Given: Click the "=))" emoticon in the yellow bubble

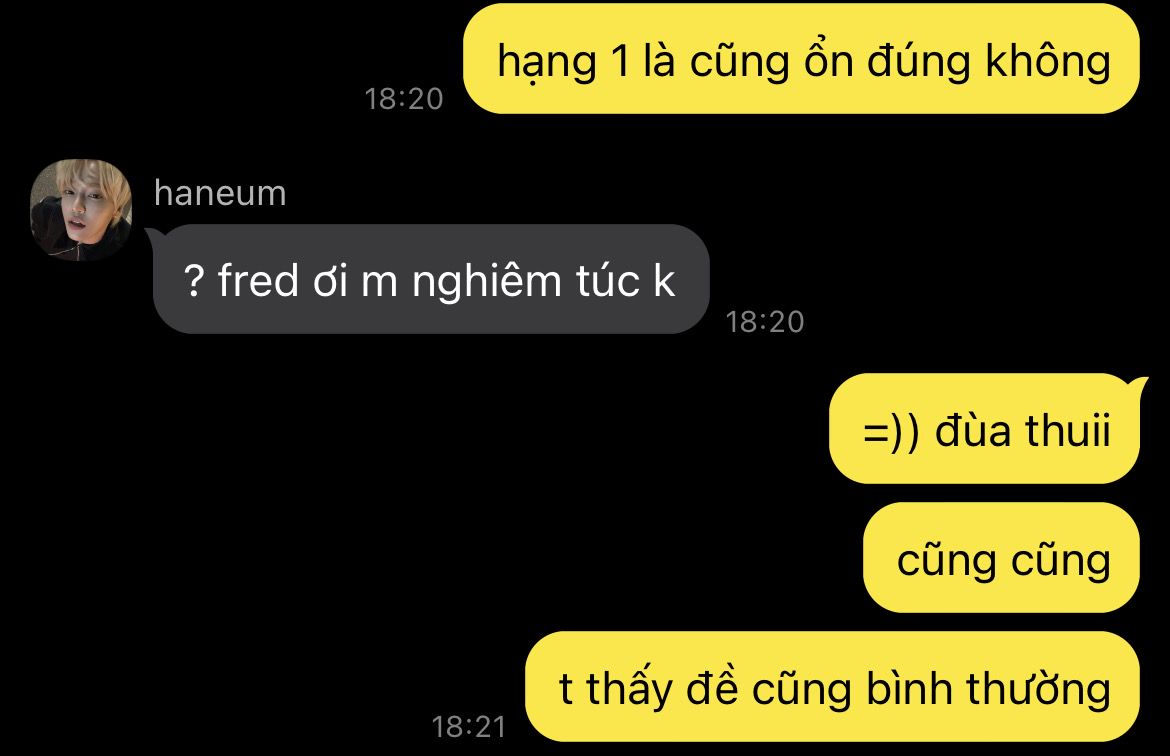Looking at the screenshot, I should (x=891, y=432).
